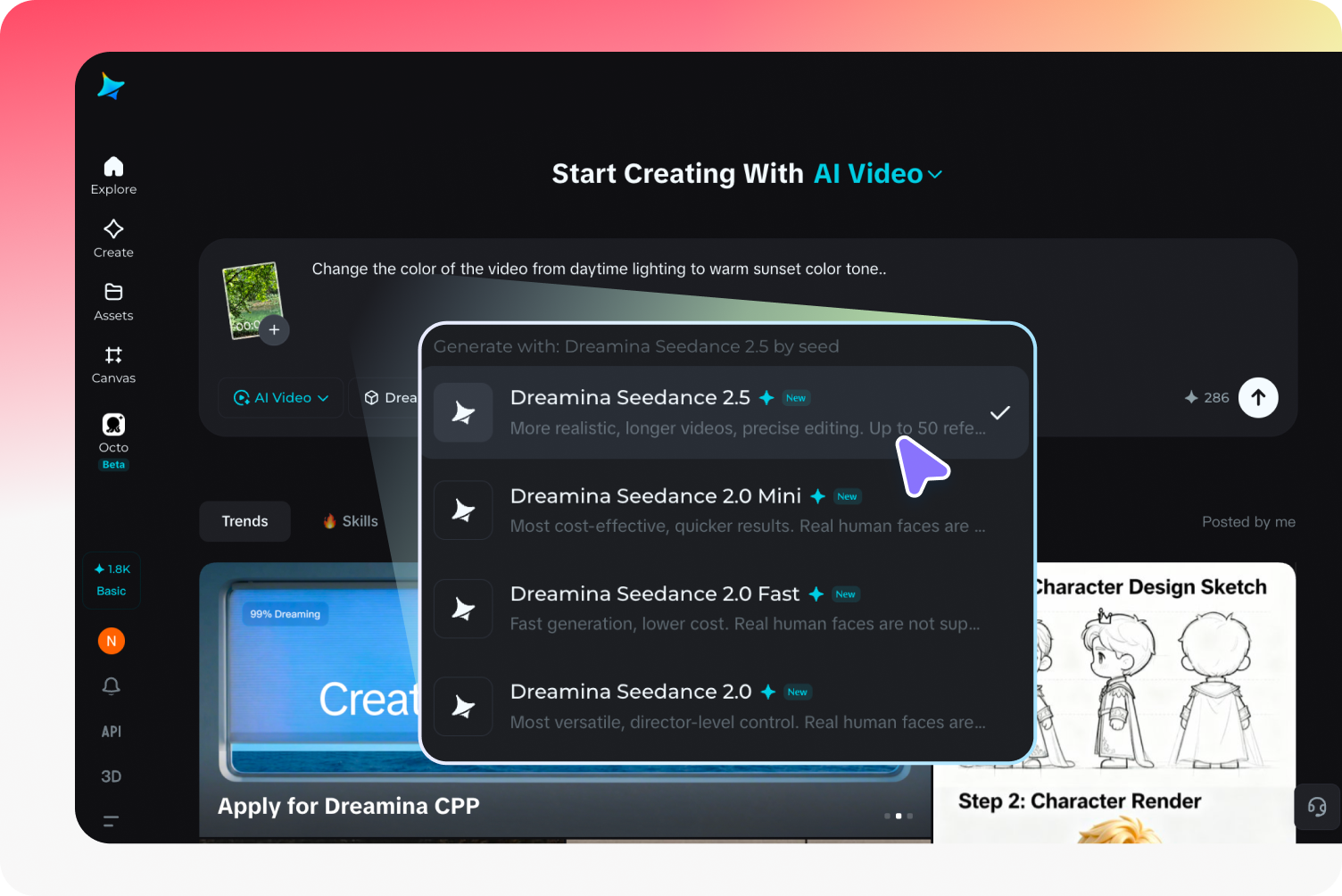Viewport: 1342px width, 896px height.
Task: Click the 'Most versatile, director-level control' description
Action: 748,723
